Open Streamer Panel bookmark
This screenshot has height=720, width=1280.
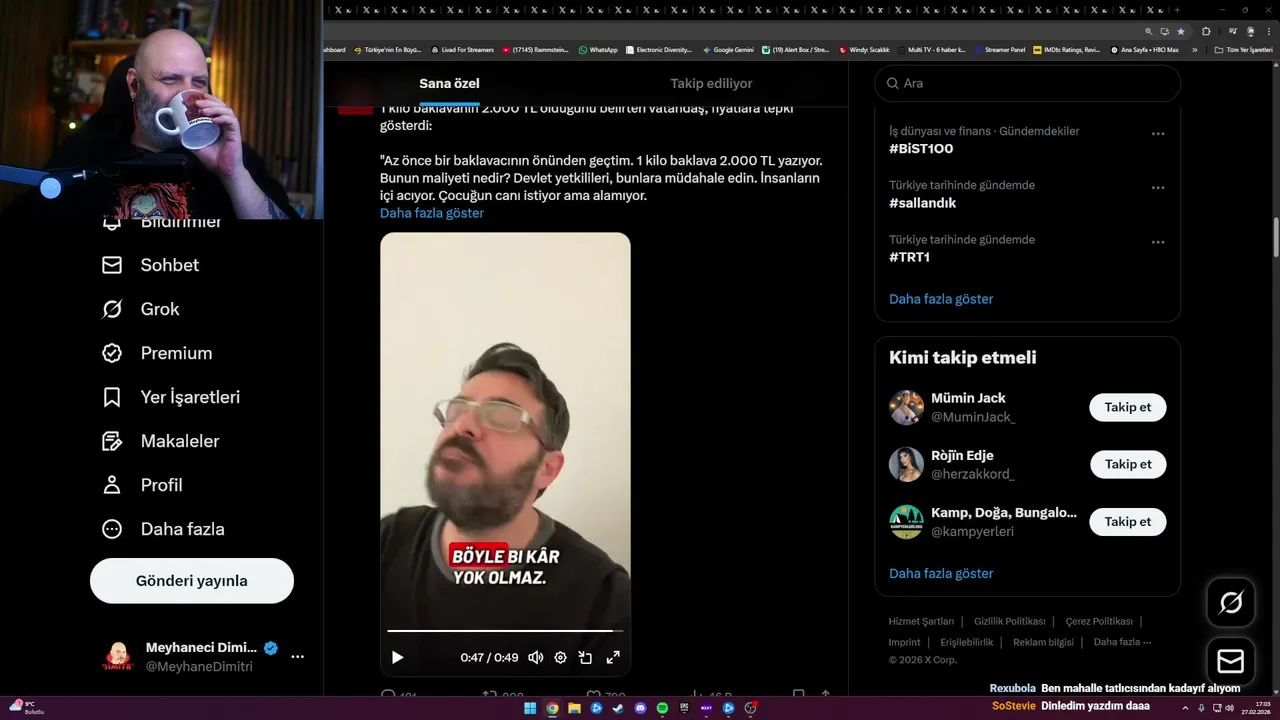(999, 49)
